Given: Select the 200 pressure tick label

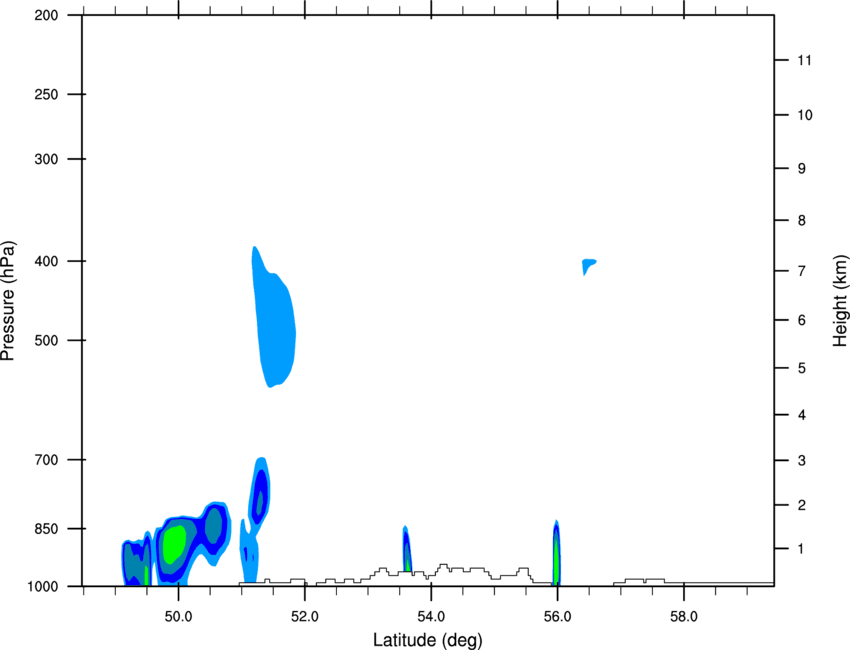Looking at the screenshot, I should pos(46,15).
